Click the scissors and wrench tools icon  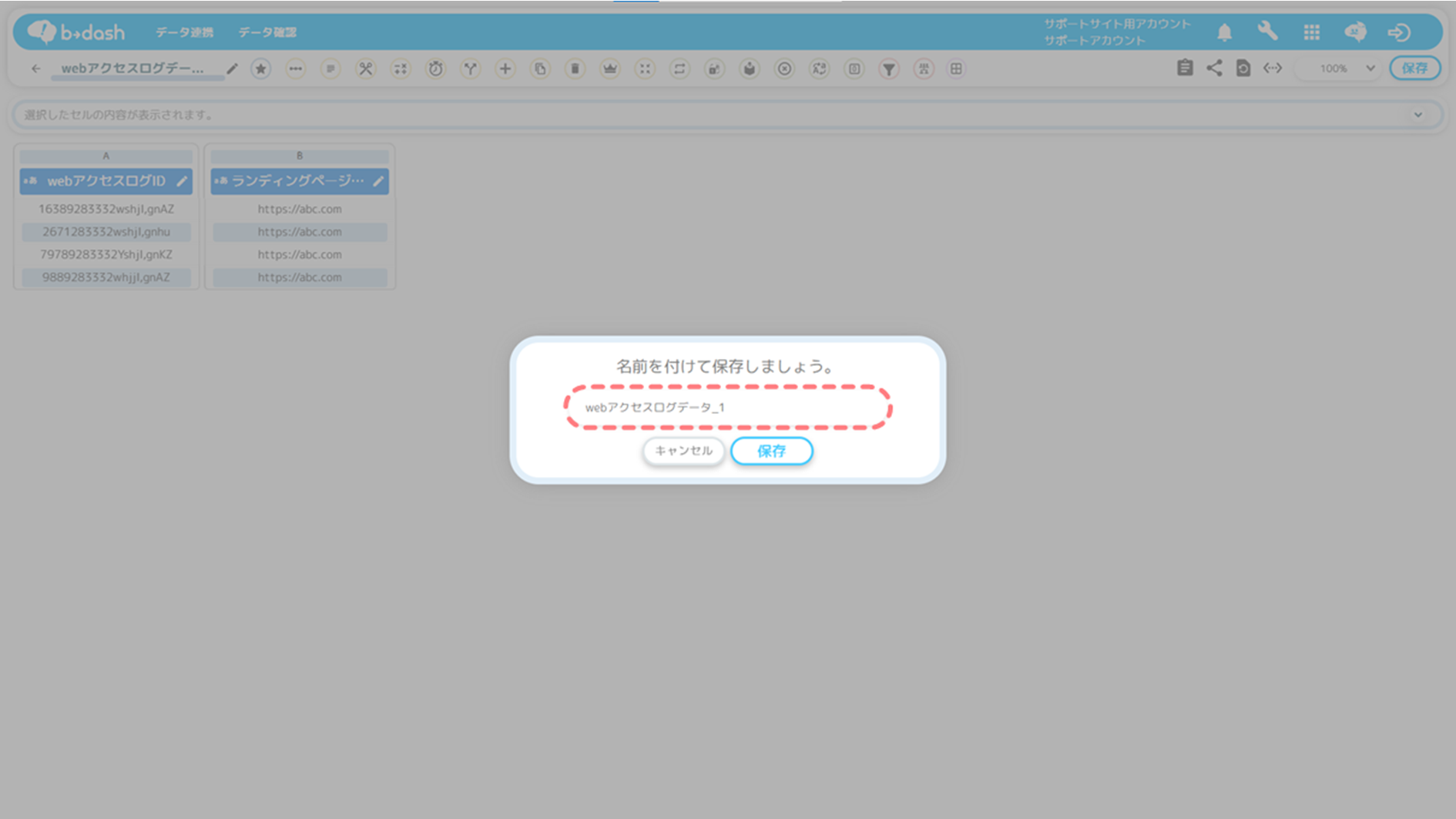366,69
